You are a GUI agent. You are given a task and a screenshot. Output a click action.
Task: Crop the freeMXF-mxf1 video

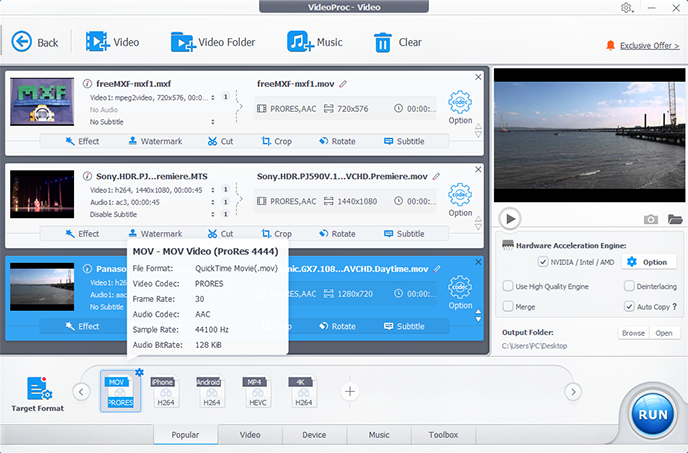pyautogui.click(x=276, y=141)
